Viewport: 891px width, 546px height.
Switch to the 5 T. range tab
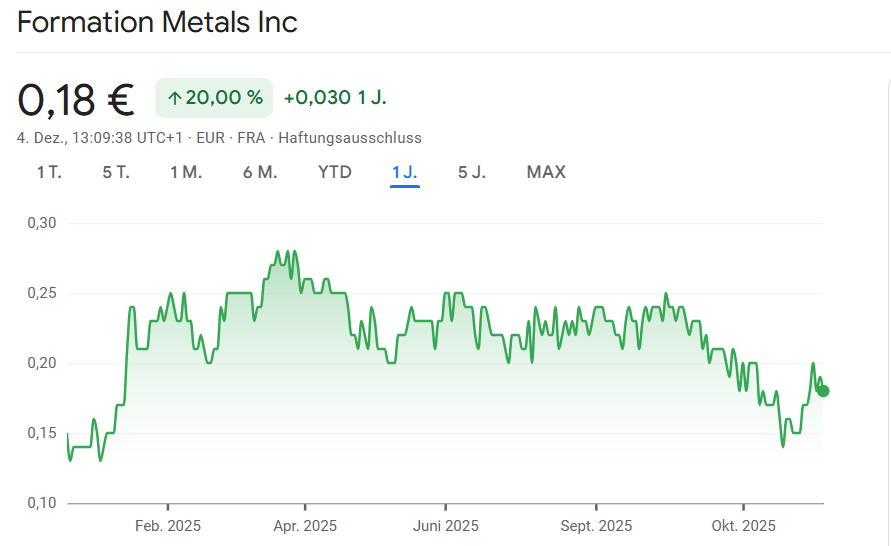click(x=116, y=172)
